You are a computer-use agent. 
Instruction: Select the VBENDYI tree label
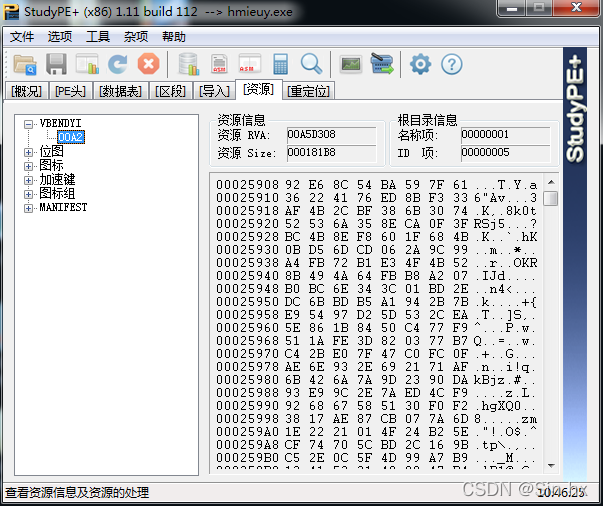pos(60,123)
